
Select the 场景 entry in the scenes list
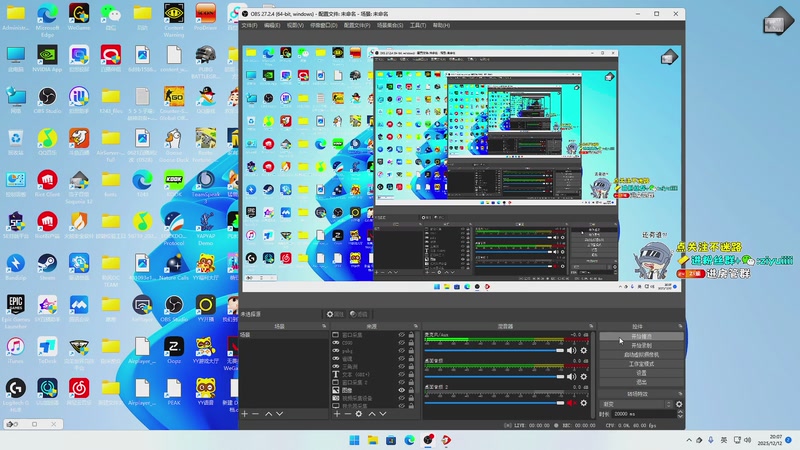(284, 335)
